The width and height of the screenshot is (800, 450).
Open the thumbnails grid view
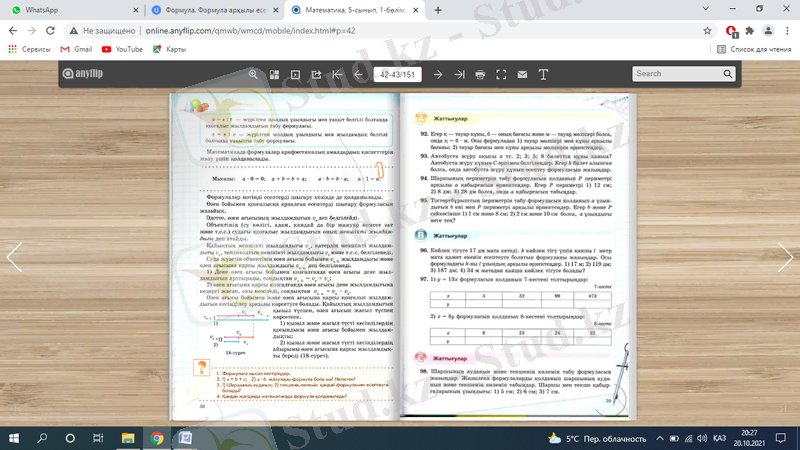(x=274, y=74)
